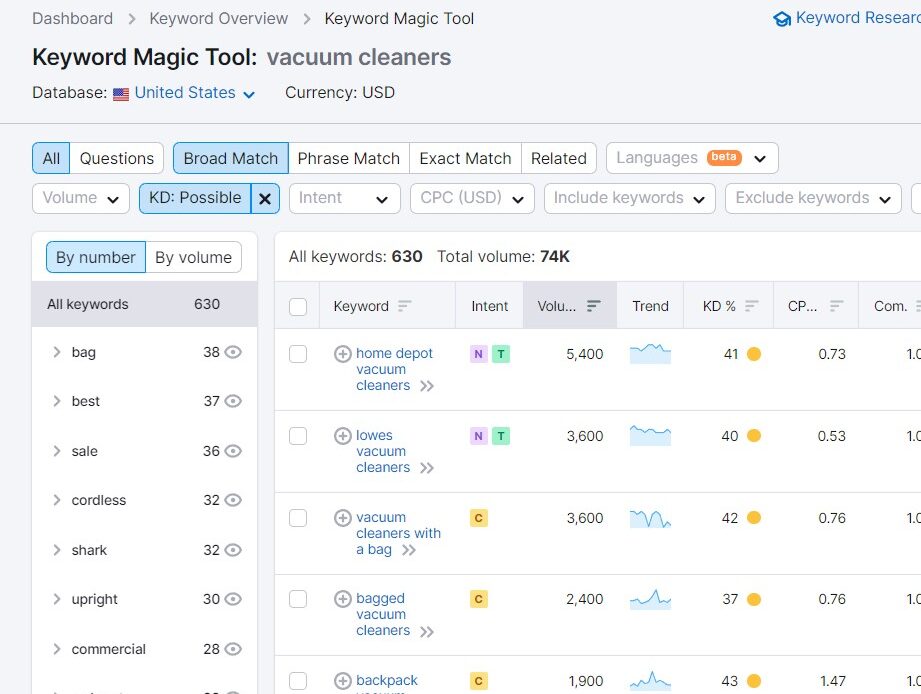921x694 pixels.
Task: Click plus icon beside 'vacuum cleaners with a bag'
Action: click(342, 518)
